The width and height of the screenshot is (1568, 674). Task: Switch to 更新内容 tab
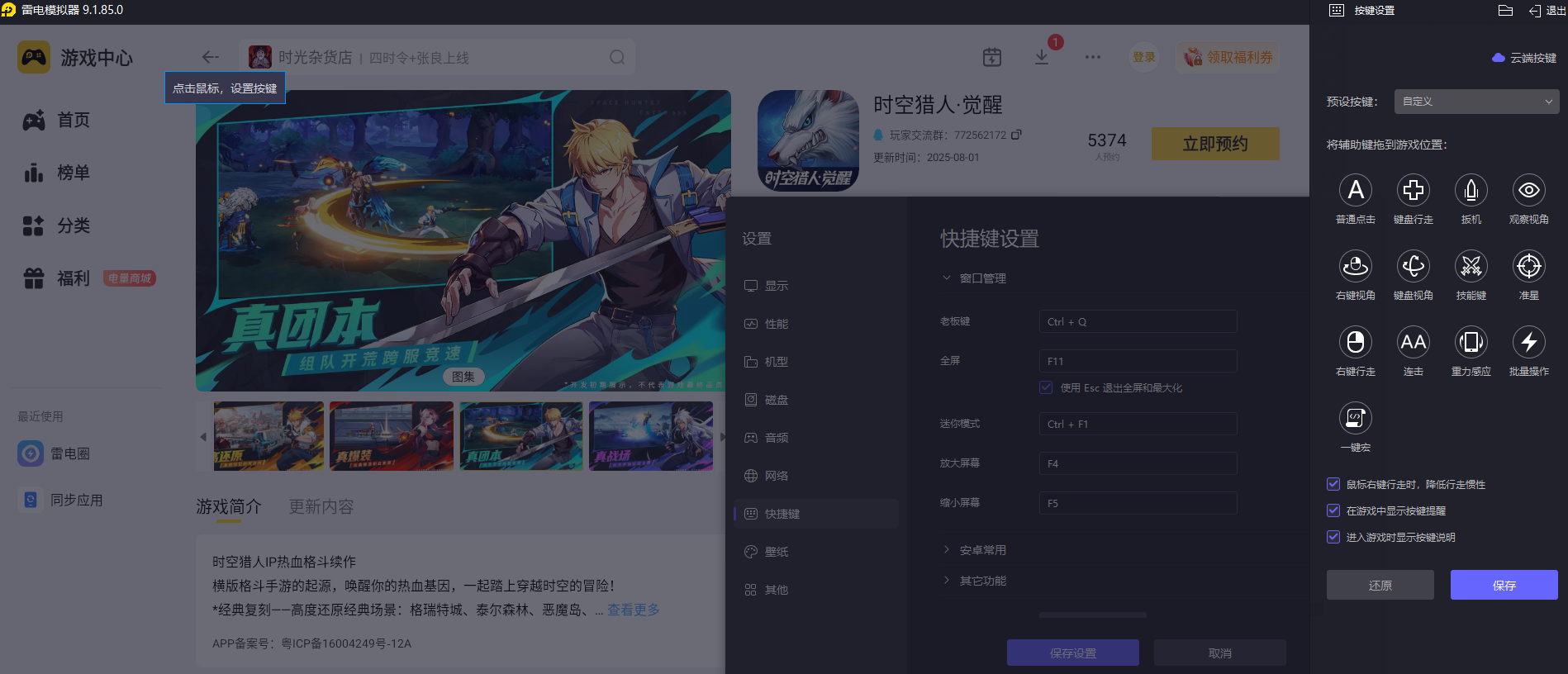(321, 506)
